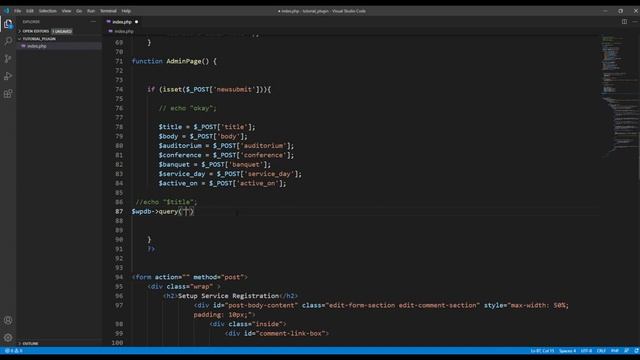
Task: Click errors and warnings status bar indicator
Action: (13, 351)
